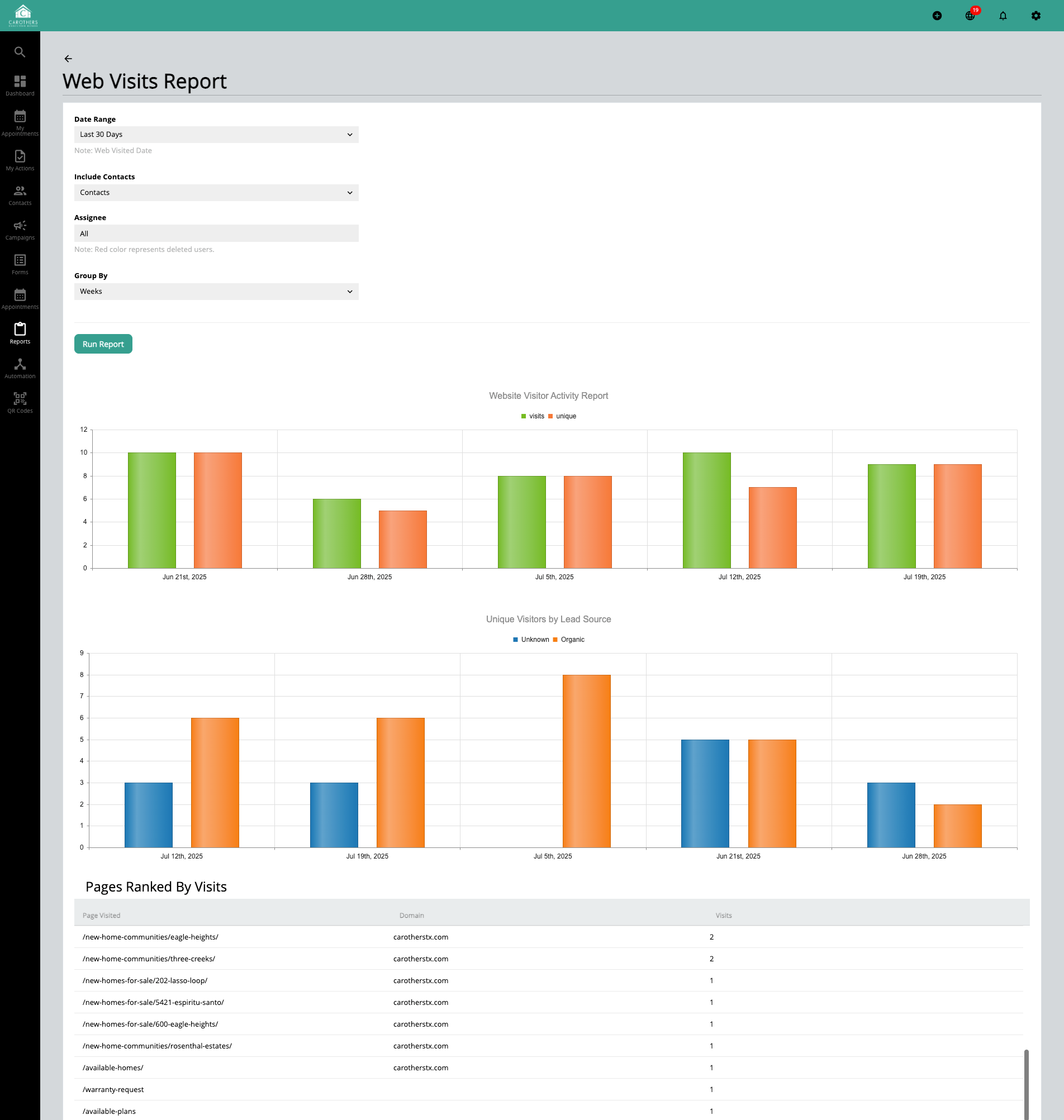
Task: Open Forms in the sidebar
Action: click(20, 264)
